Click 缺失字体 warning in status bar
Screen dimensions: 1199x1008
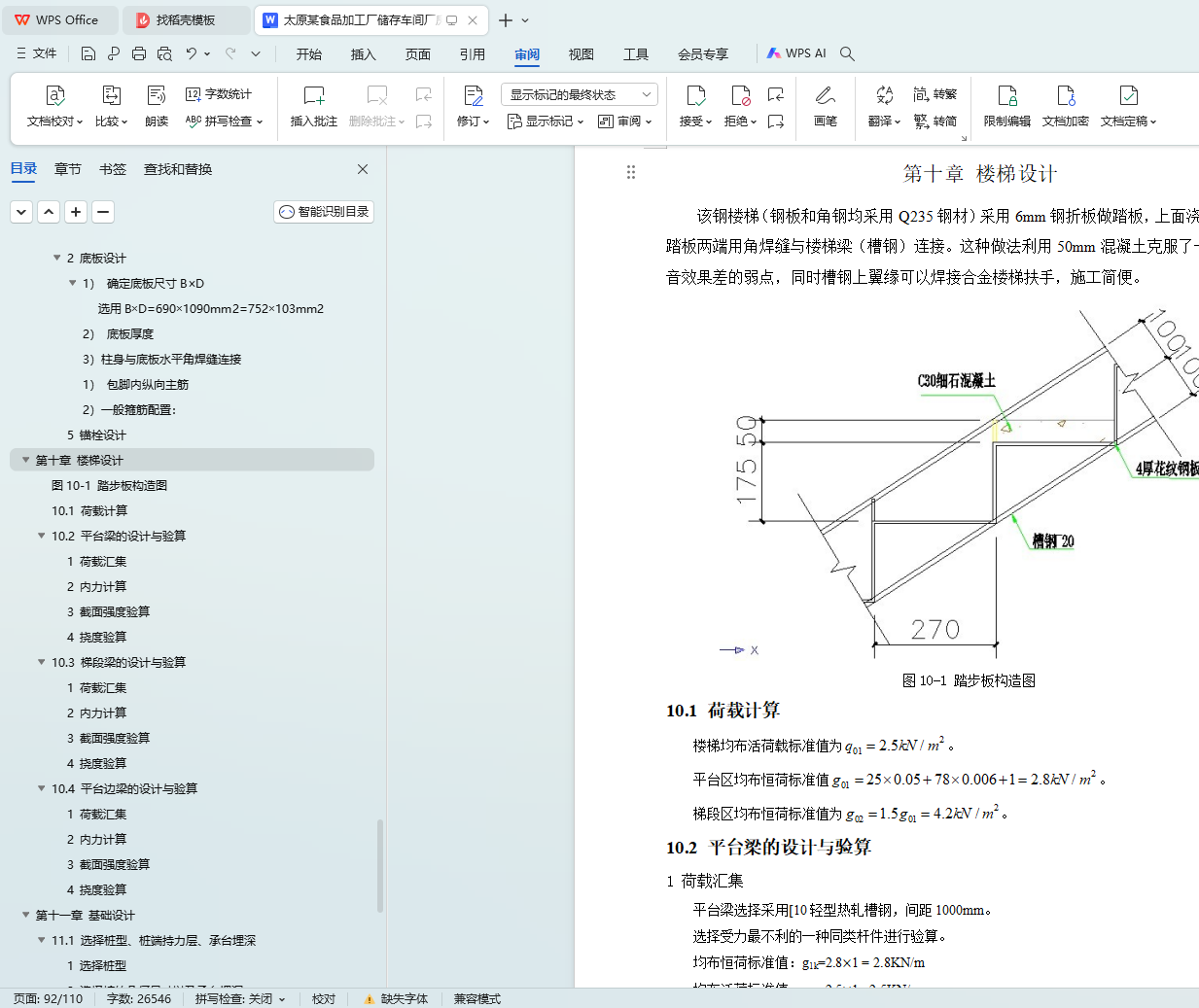(x=396, y=998)
